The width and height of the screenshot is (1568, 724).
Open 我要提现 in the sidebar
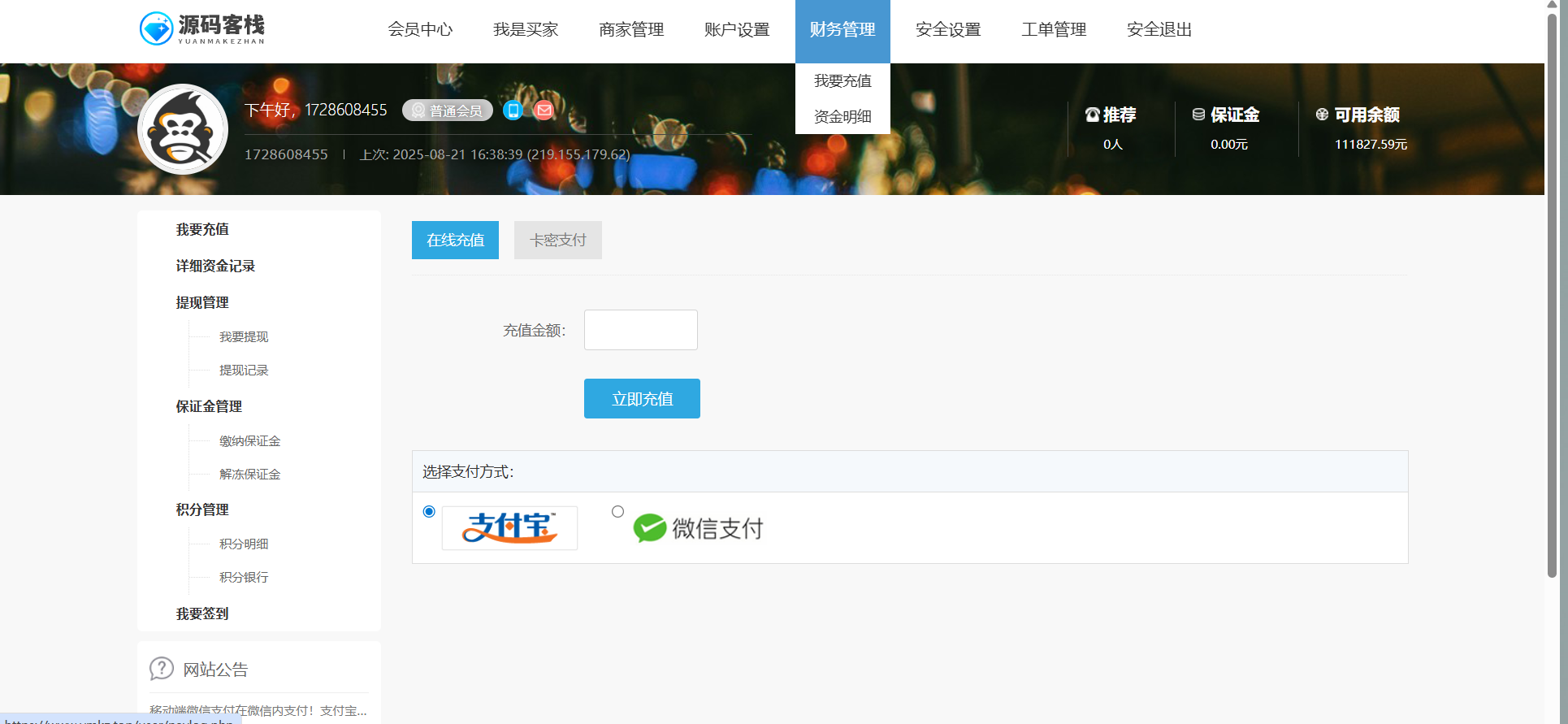[244, 336]
